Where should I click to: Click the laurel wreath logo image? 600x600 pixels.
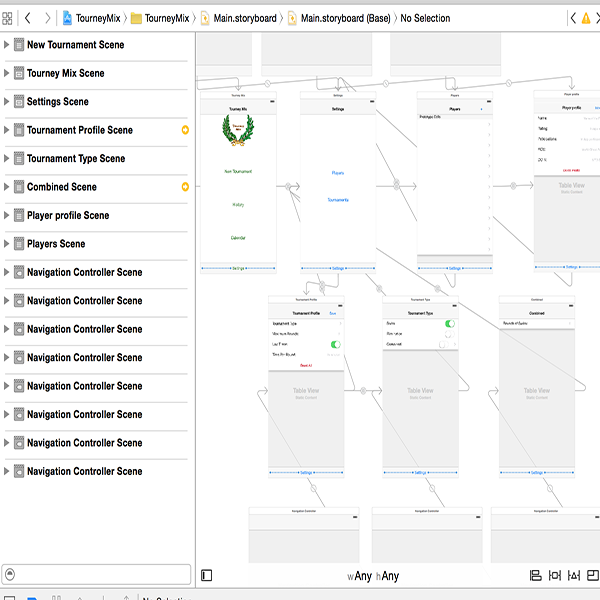238,130
